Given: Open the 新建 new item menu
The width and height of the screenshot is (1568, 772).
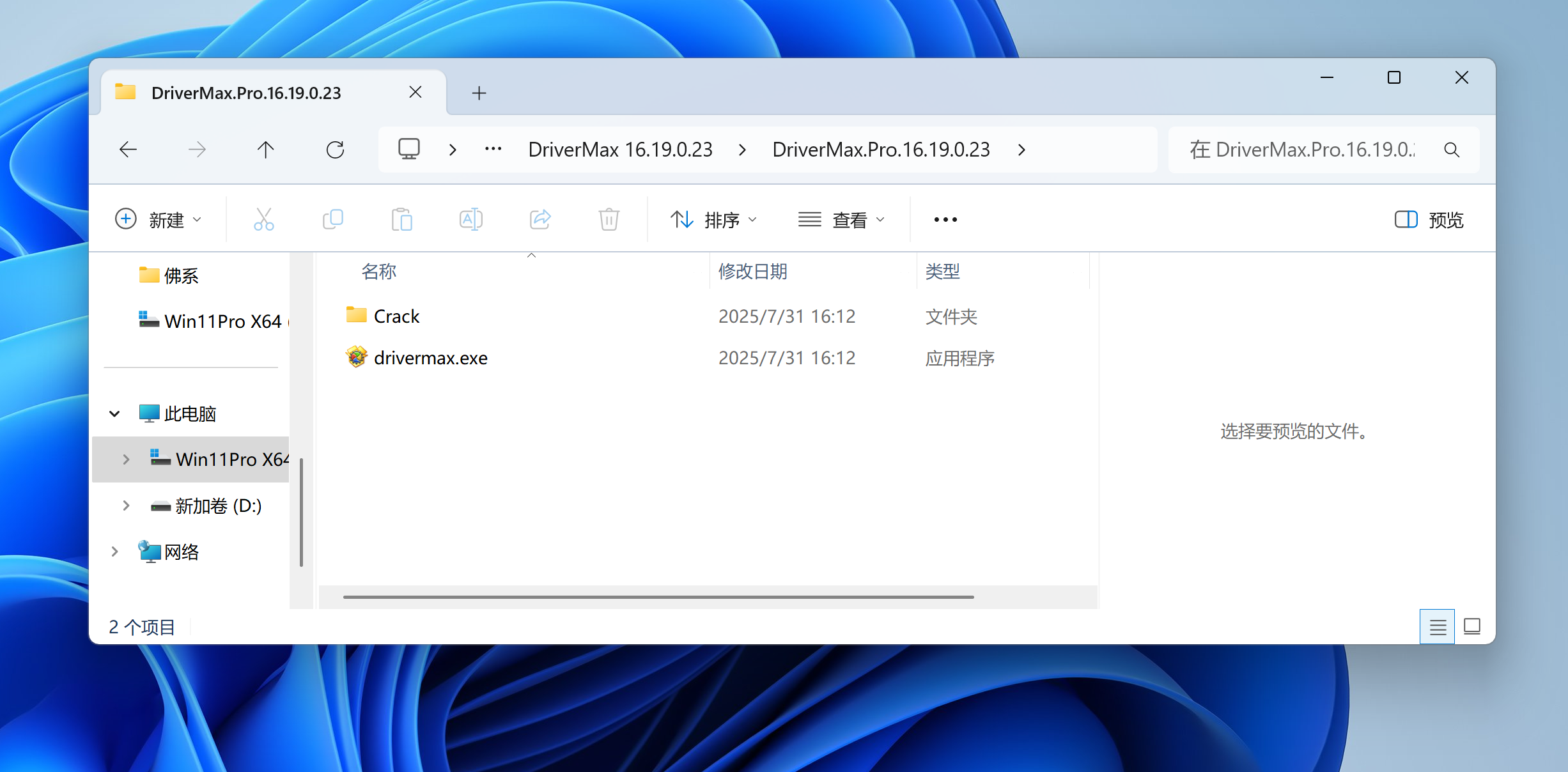Looking at the screenshot, I should pos(159,220).
